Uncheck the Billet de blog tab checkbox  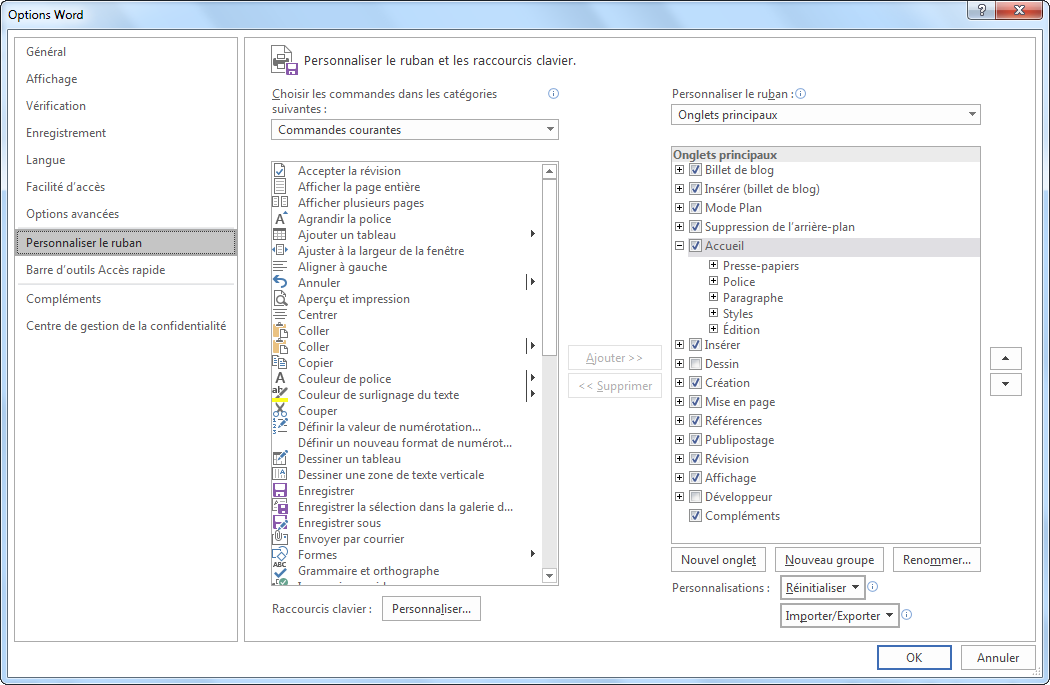(695, 170)
